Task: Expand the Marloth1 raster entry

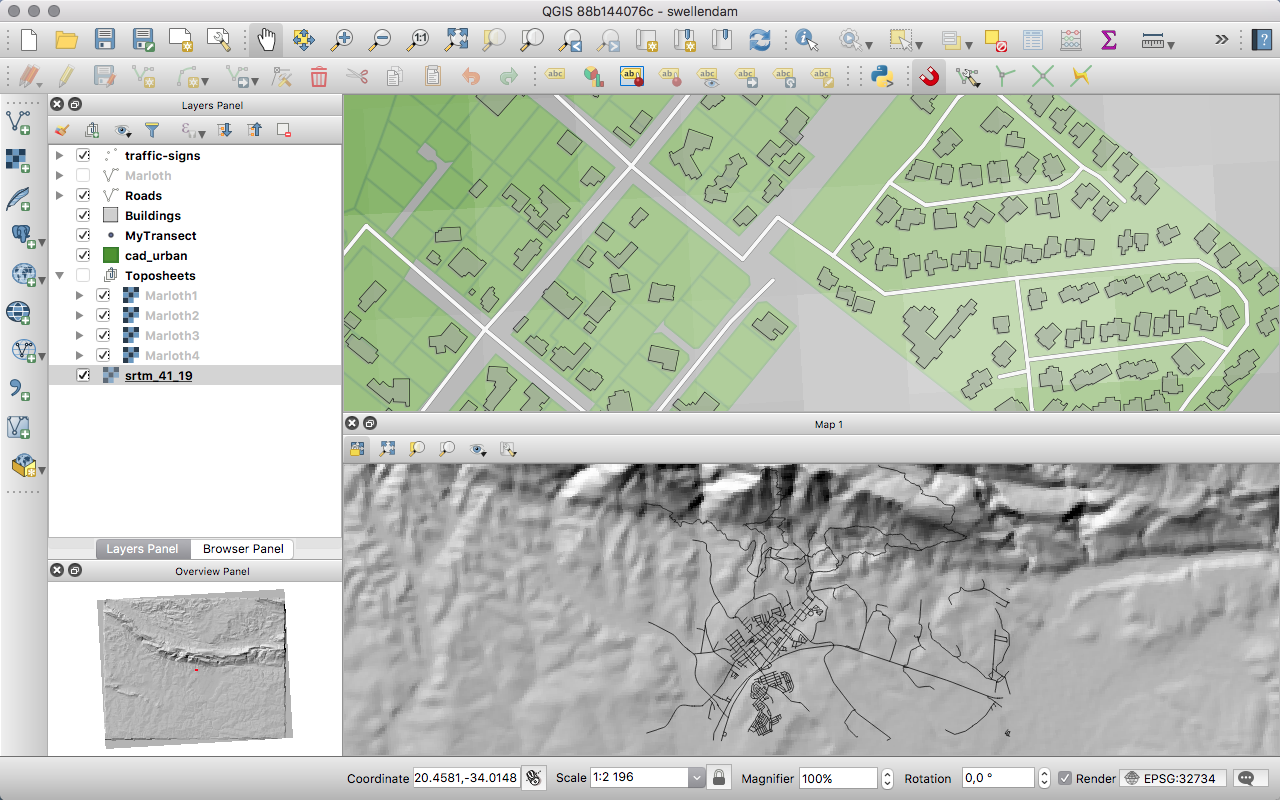Action: 80,296
